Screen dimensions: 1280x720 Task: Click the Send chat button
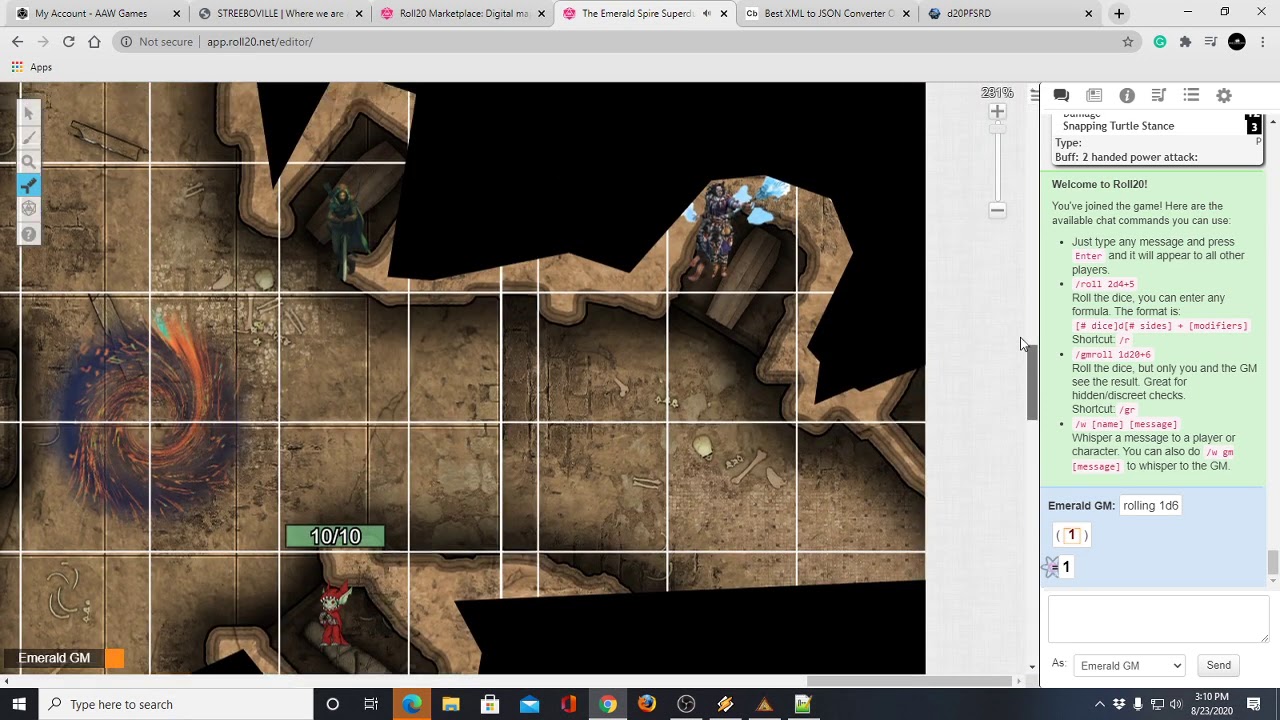[x=1218, y=666]
